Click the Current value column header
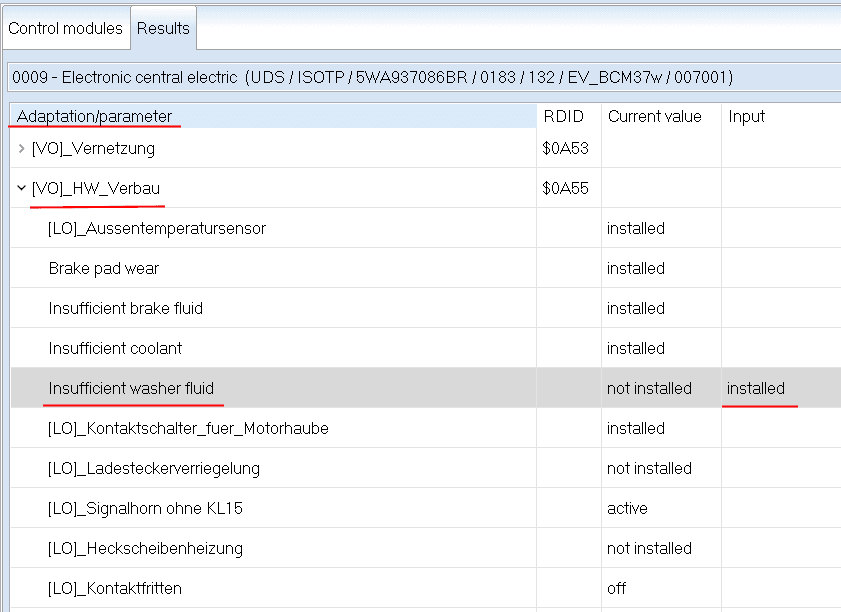Viewport: 841px width, 612px height. click(654, 116)
